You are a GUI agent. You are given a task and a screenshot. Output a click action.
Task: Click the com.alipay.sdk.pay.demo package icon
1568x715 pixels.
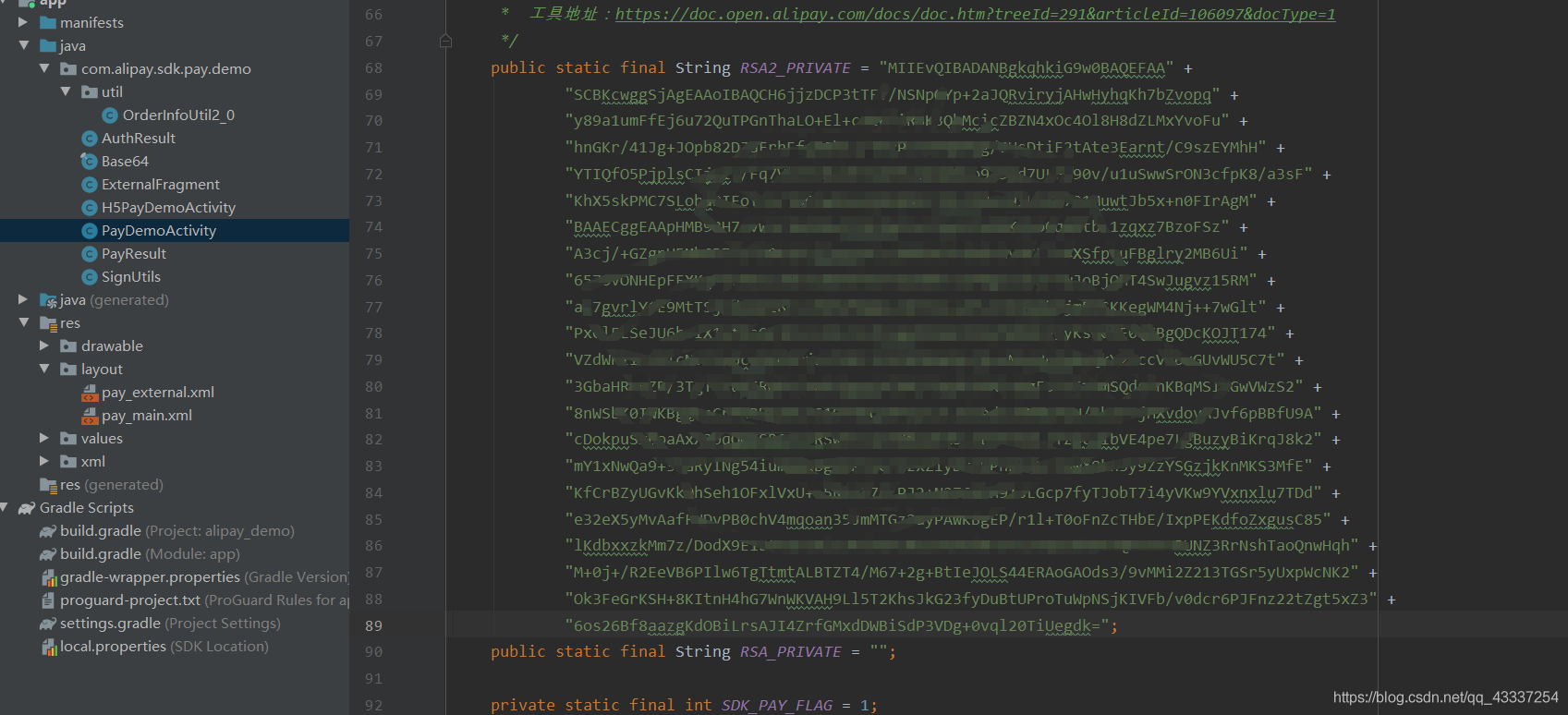coord(68,68)
